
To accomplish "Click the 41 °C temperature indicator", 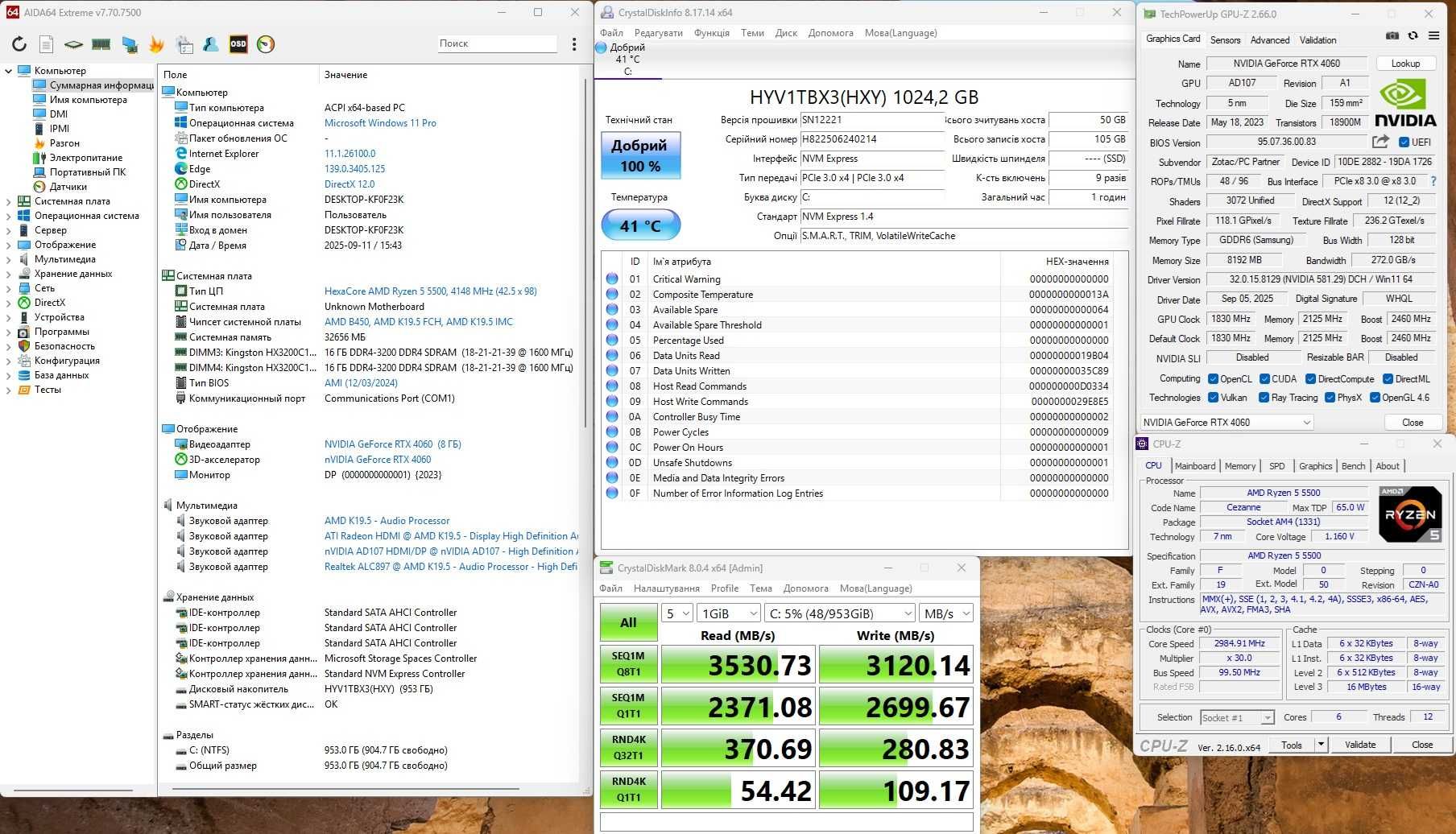I will pyautogui.click(x=641, y=225).
